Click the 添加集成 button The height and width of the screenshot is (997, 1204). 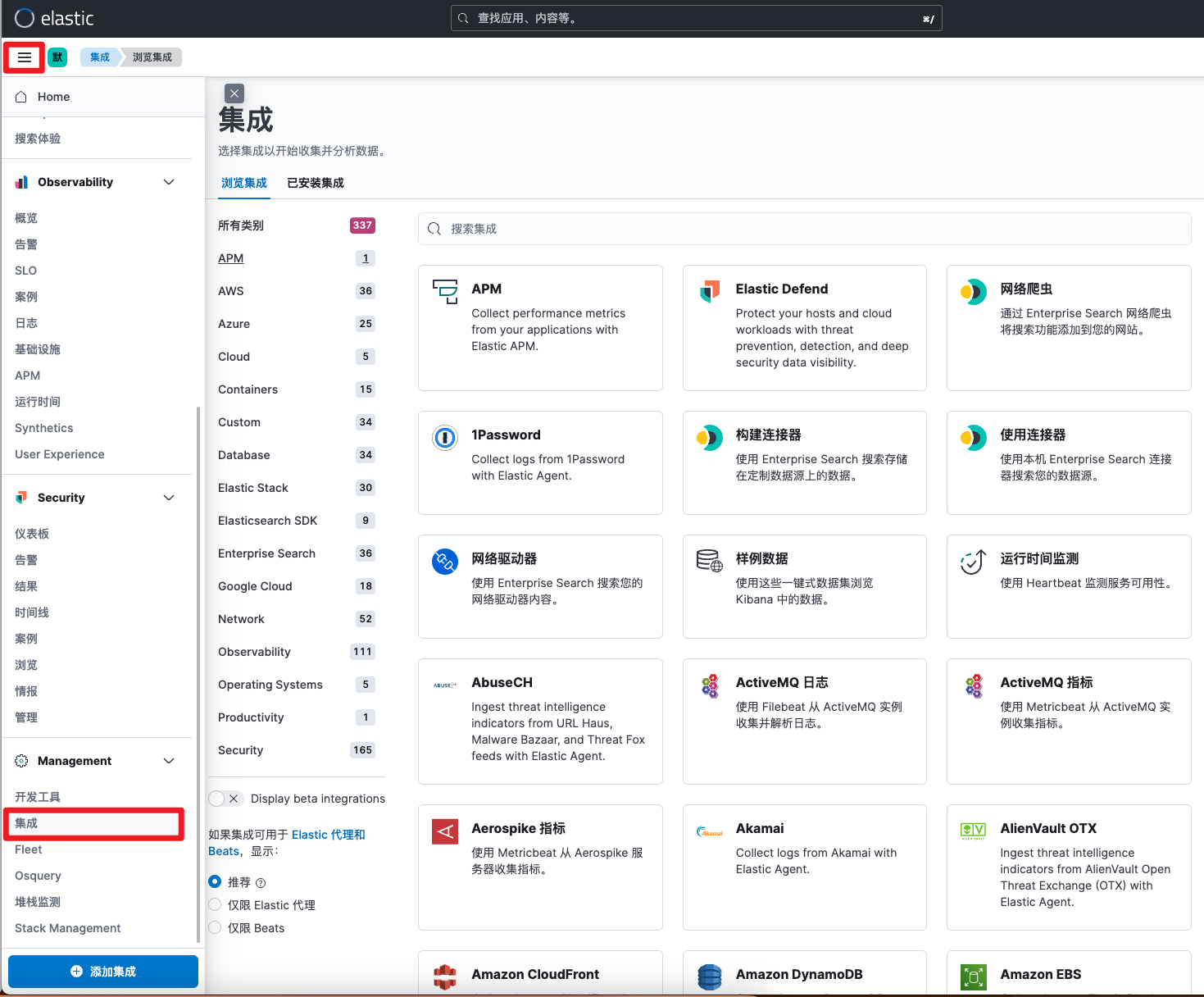(x=103, y=972)
